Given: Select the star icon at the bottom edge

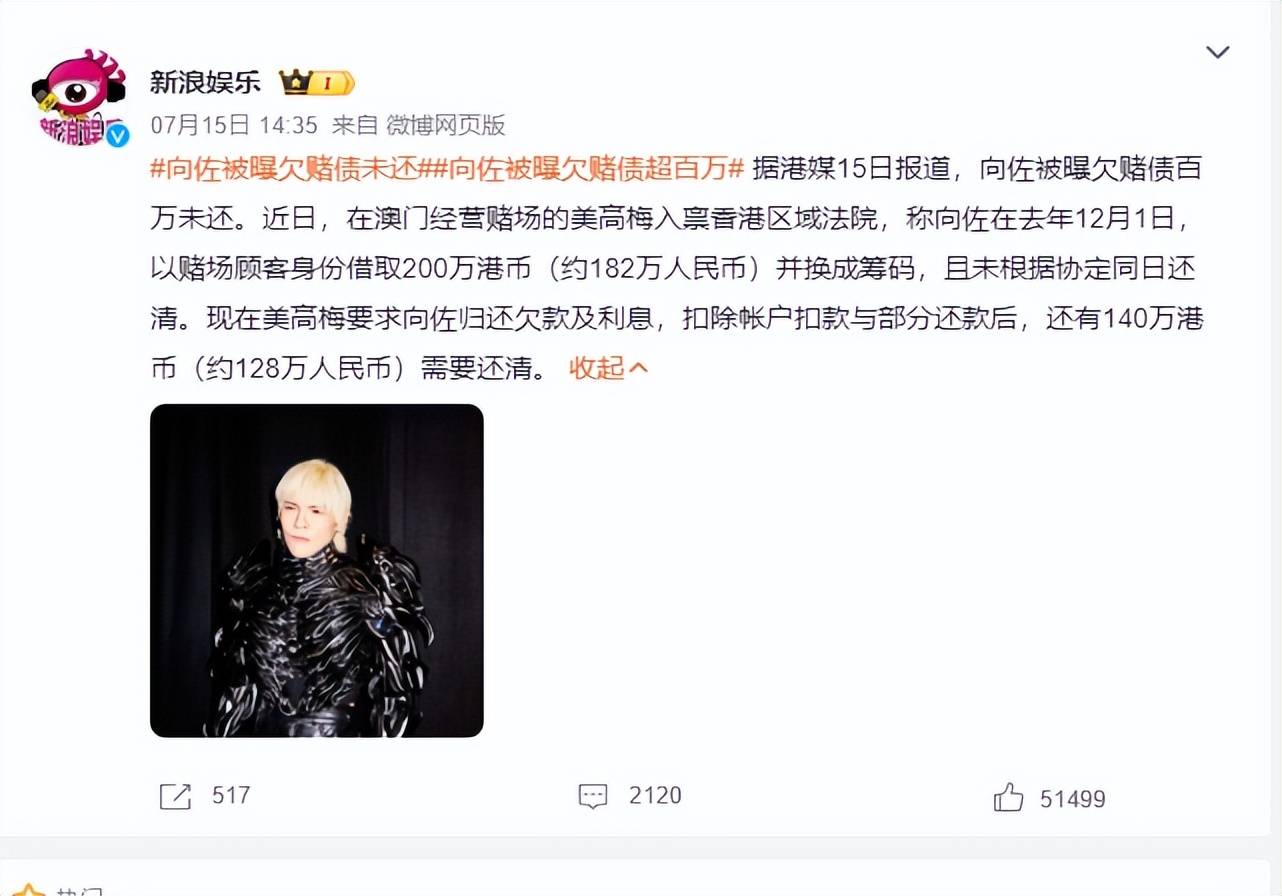Looking at the screenshot, I should [x=28, y=890].
